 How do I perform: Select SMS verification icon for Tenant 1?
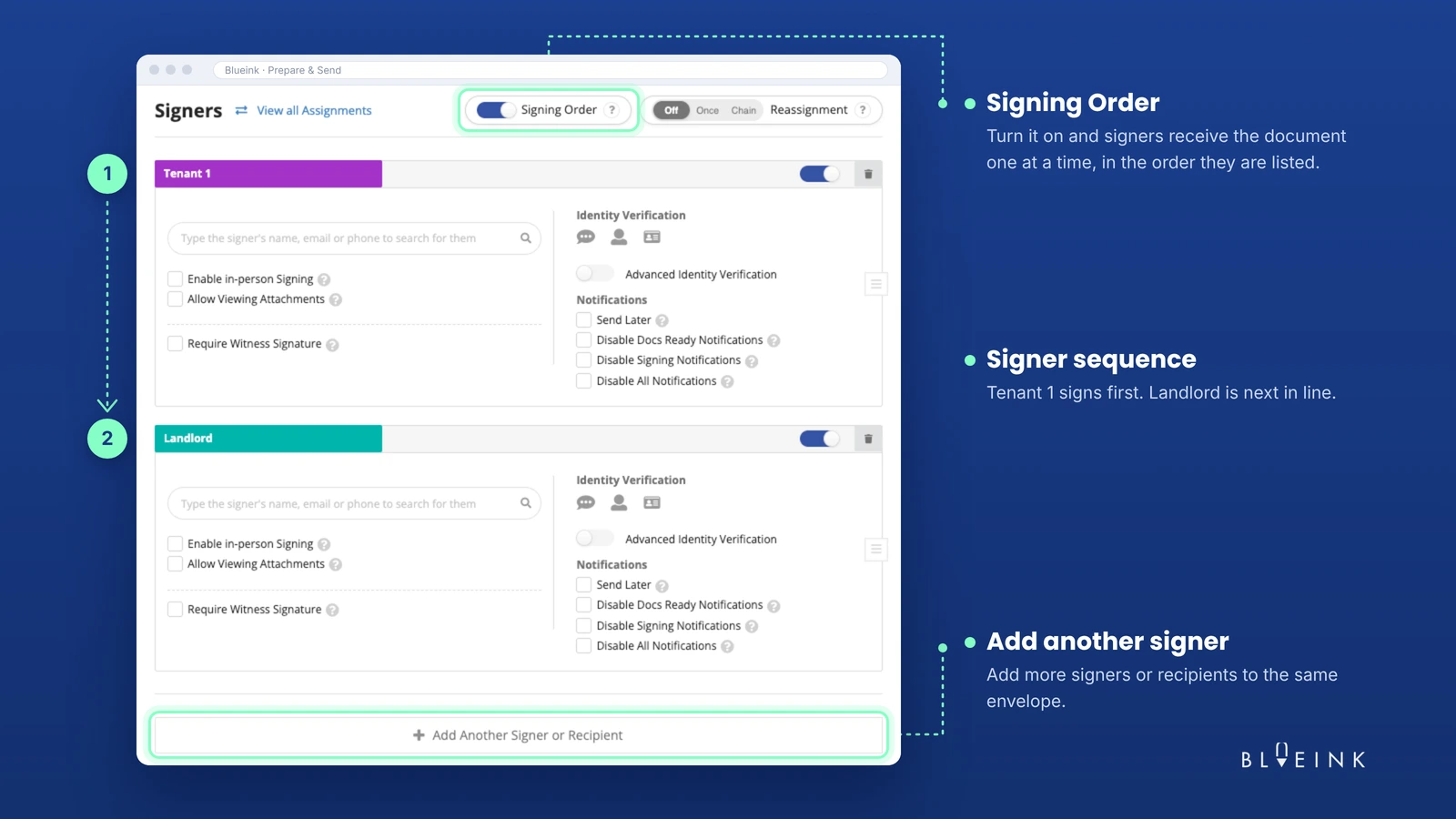586,238
